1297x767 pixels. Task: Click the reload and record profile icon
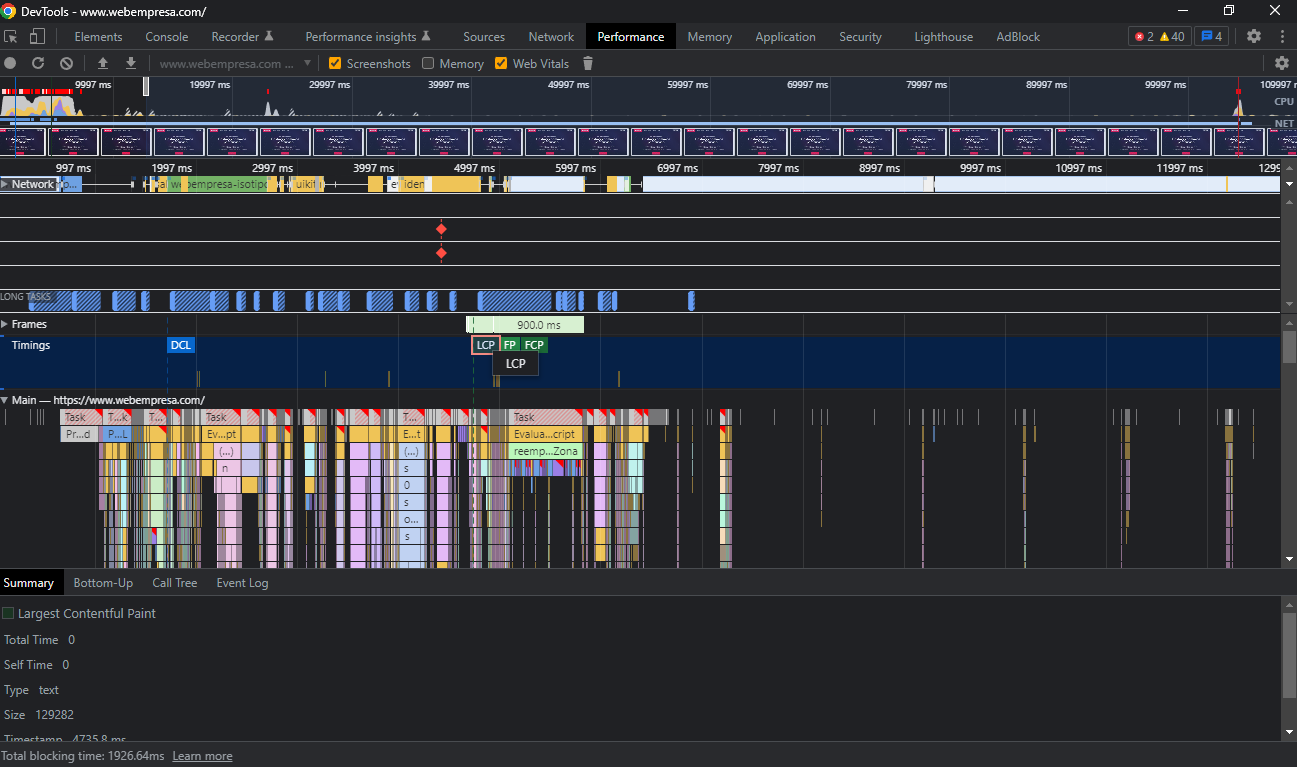(38, 63)
